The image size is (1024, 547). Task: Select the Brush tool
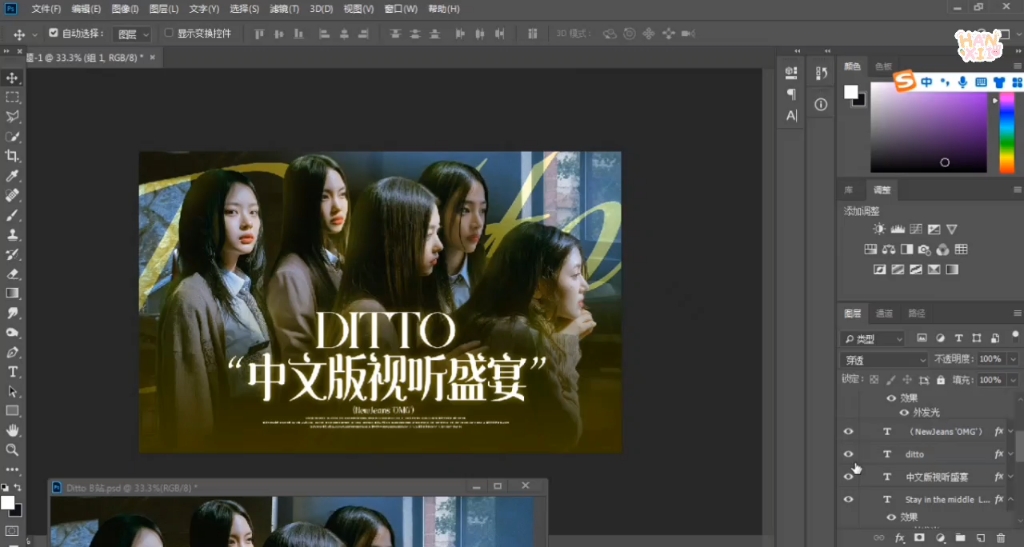12,215
